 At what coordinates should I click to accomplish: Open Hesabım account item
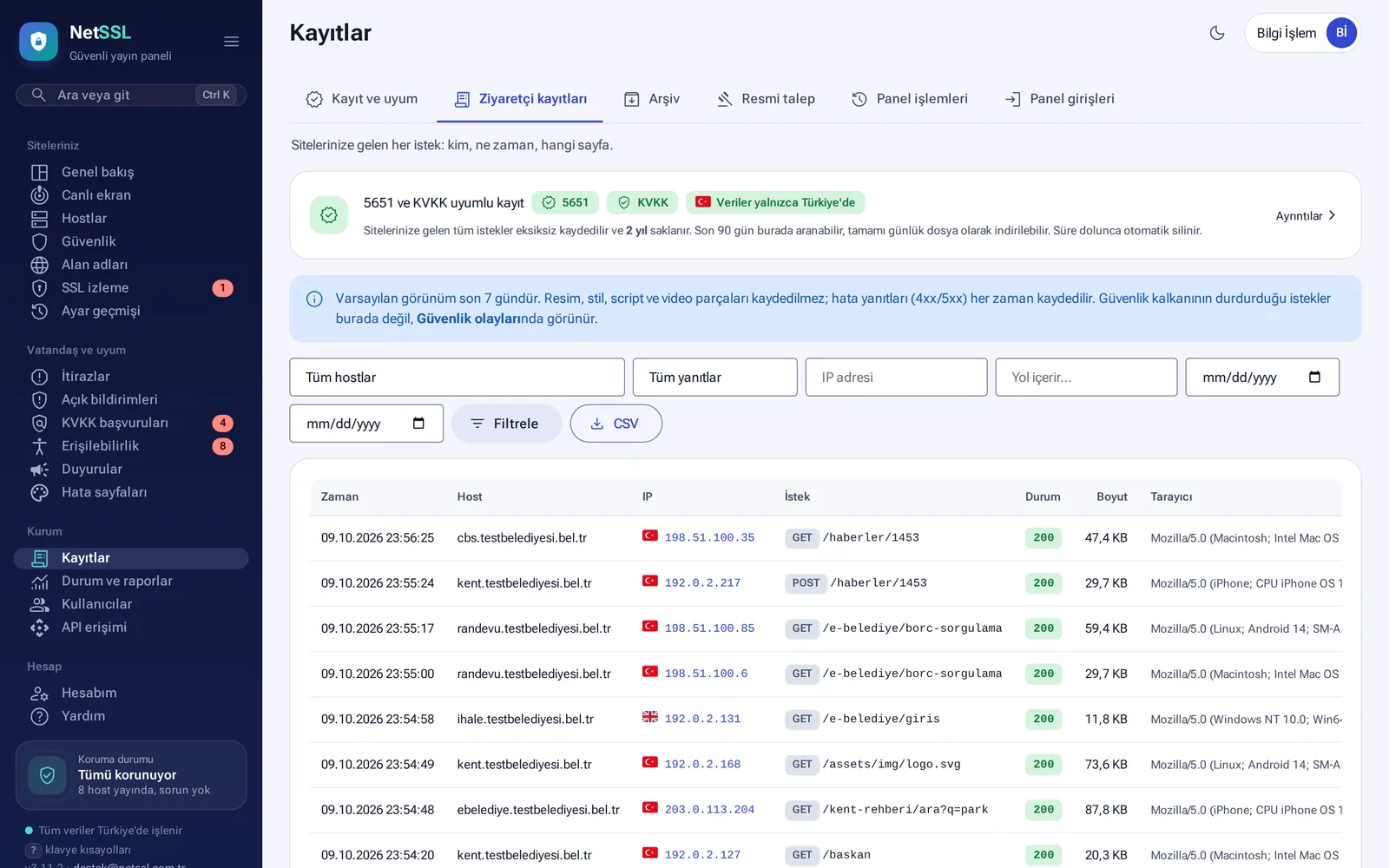[x=131, y=693]
